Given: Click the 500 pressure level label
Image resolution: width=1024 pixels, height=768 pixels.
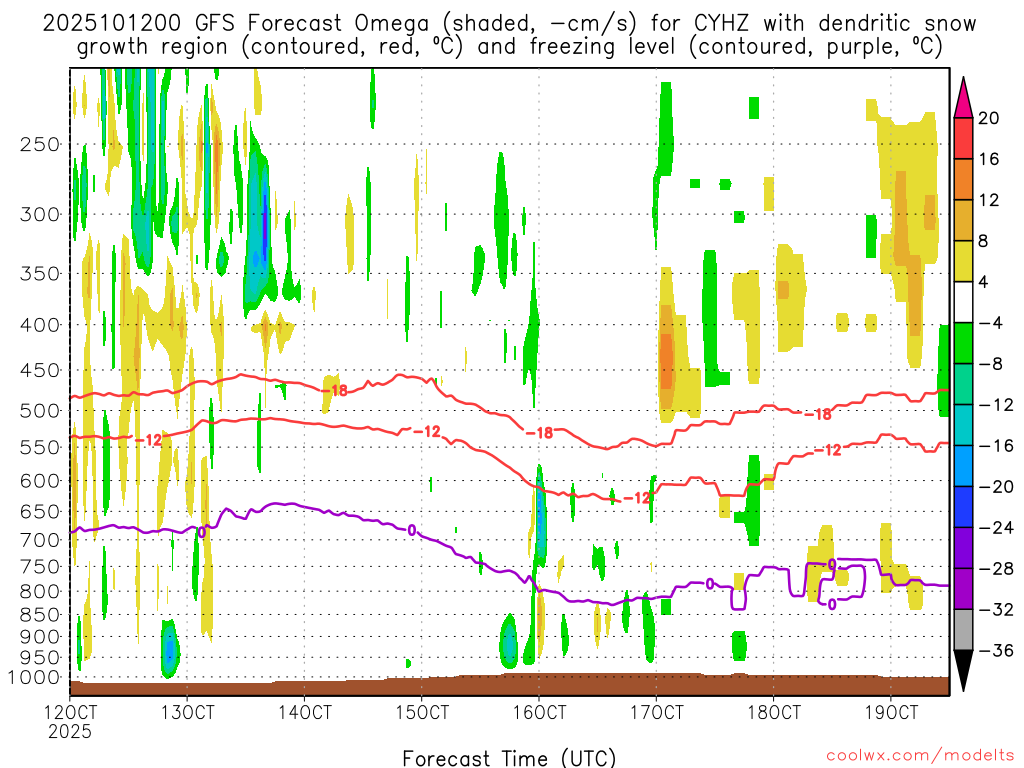Looking at the screenshot, I should (x=40, y=411).
